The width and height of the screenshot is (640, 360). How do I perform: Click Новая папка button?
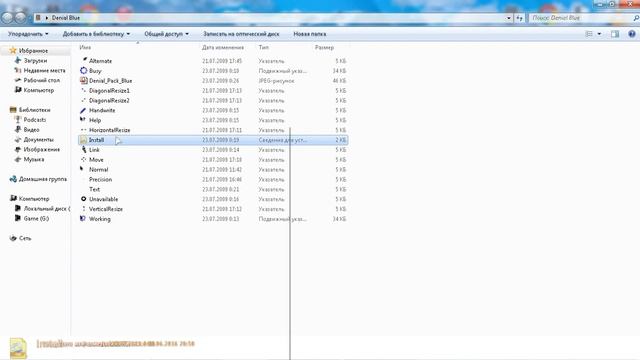click(309, 34)
